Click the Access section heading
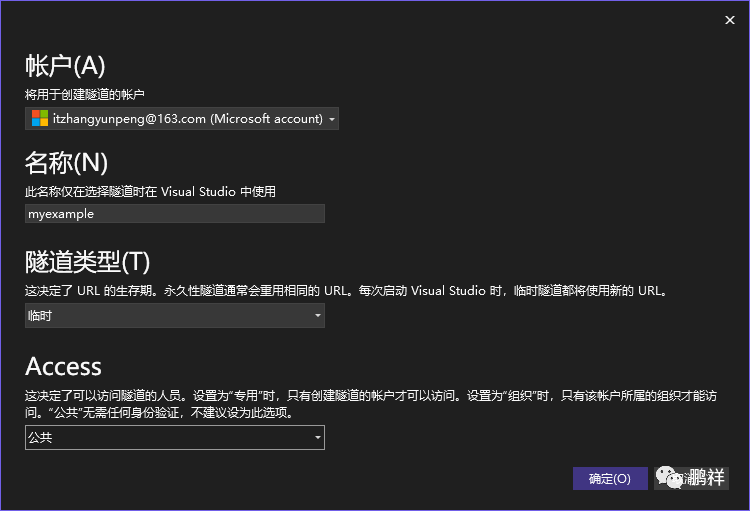Viewport: 750px width, 511px height. click(63, 367)
